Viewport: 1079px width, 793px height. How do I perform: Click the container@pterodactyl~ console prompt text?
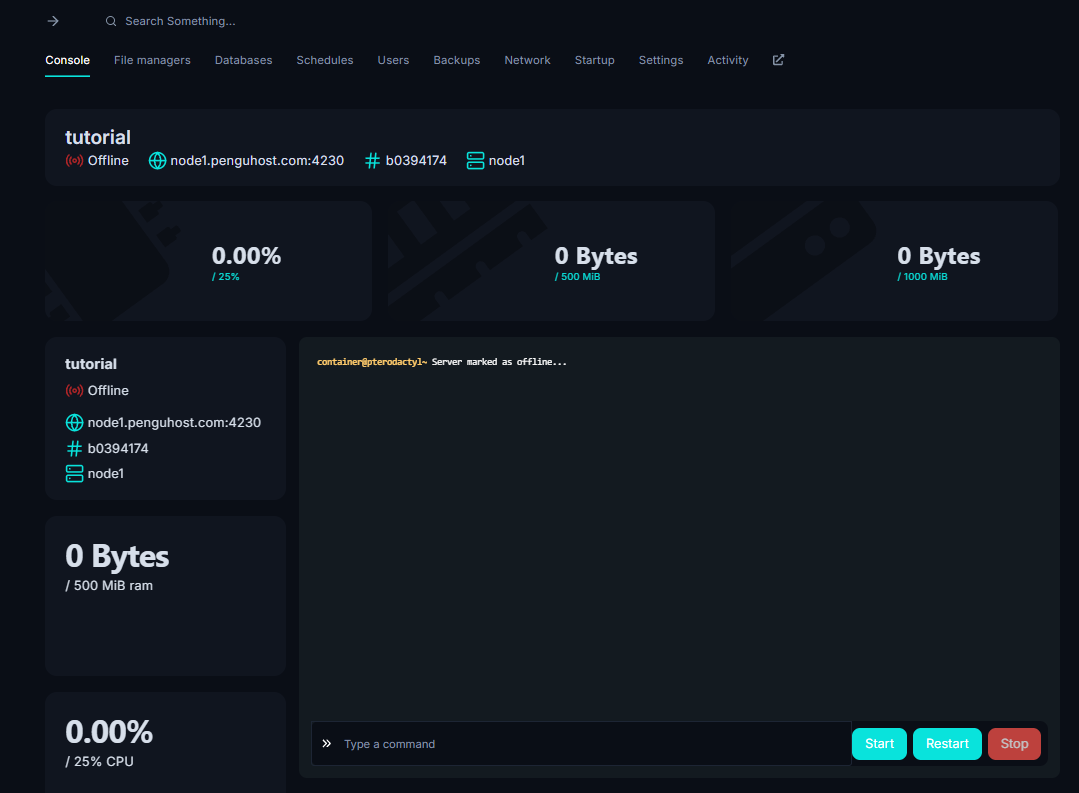tap(372, 361)
